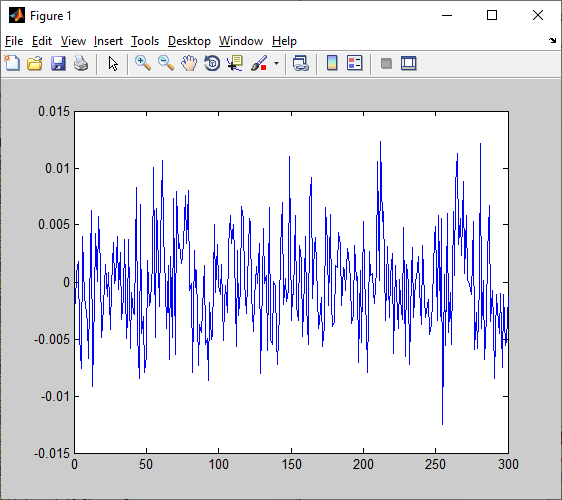Click the New Figure icon
Viewport: 562px width, 500px height.
click(13, 63)
